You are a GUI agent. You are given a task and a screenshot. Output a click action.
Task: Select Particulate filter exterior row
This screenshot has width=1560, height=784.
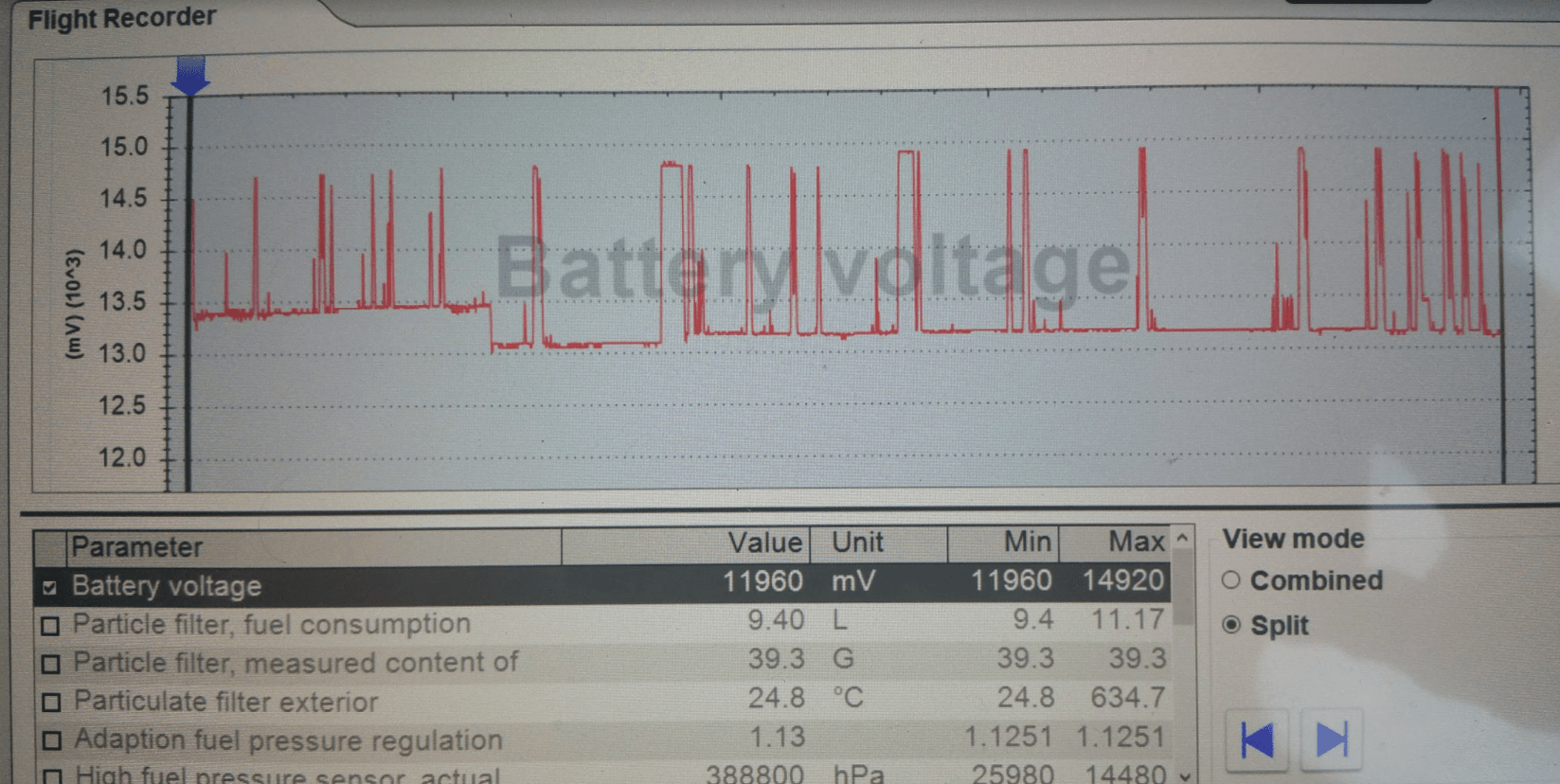(602, 700)
